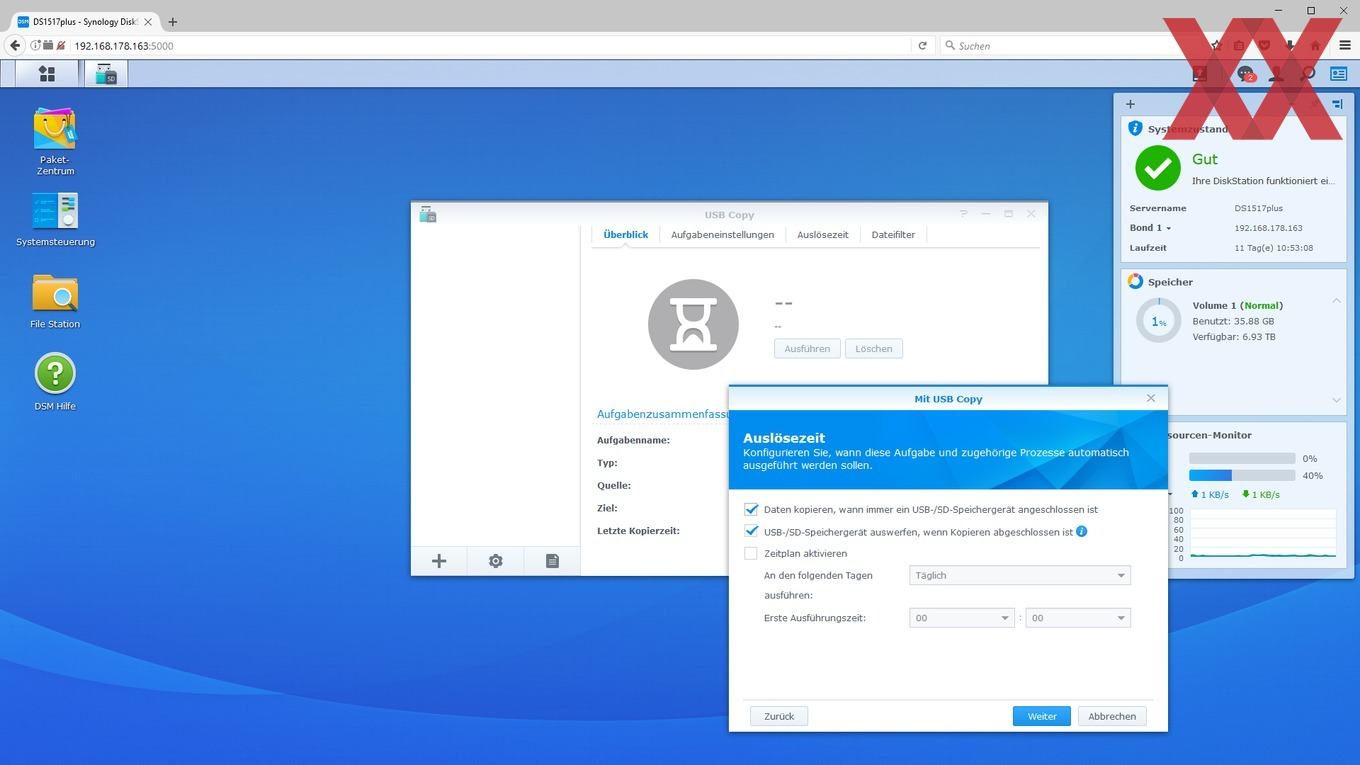Toggle the DSM widgets panel
The width and height of the screenshot is (1360, 765).
point(1338,74)
